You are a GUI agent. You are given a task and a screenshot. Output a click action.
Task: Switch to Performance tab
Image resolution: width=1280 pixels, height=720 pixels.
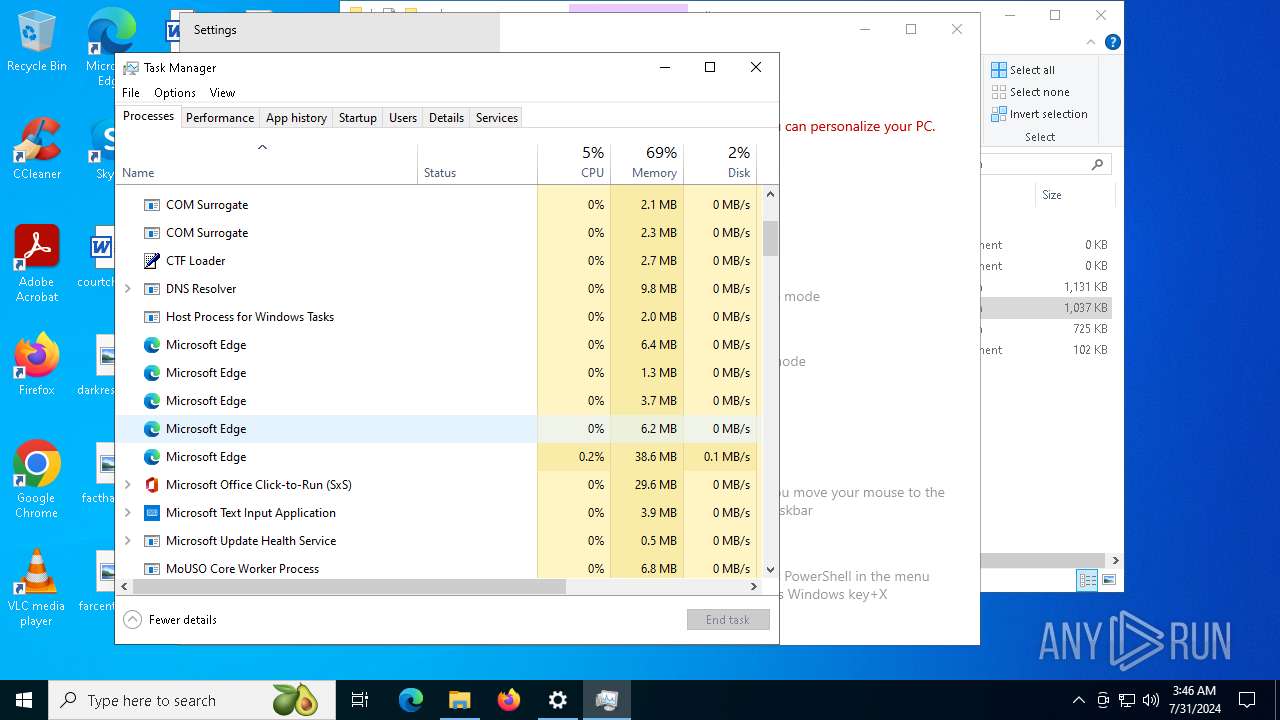[220, 118]
